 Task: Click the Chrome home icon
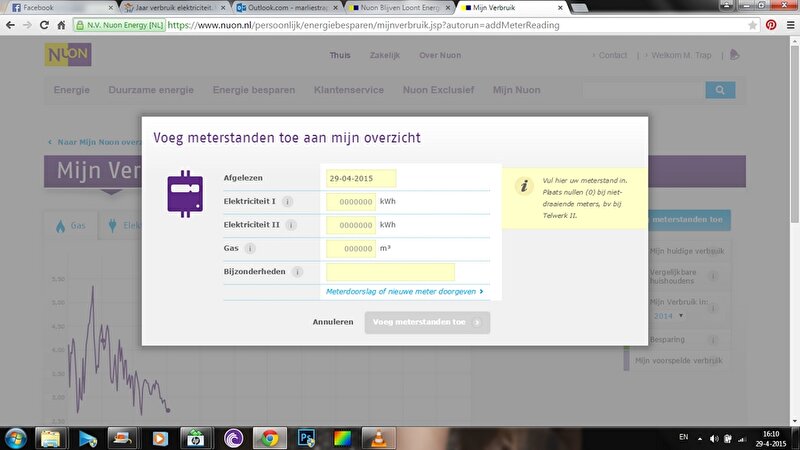[x=61, y=25]
